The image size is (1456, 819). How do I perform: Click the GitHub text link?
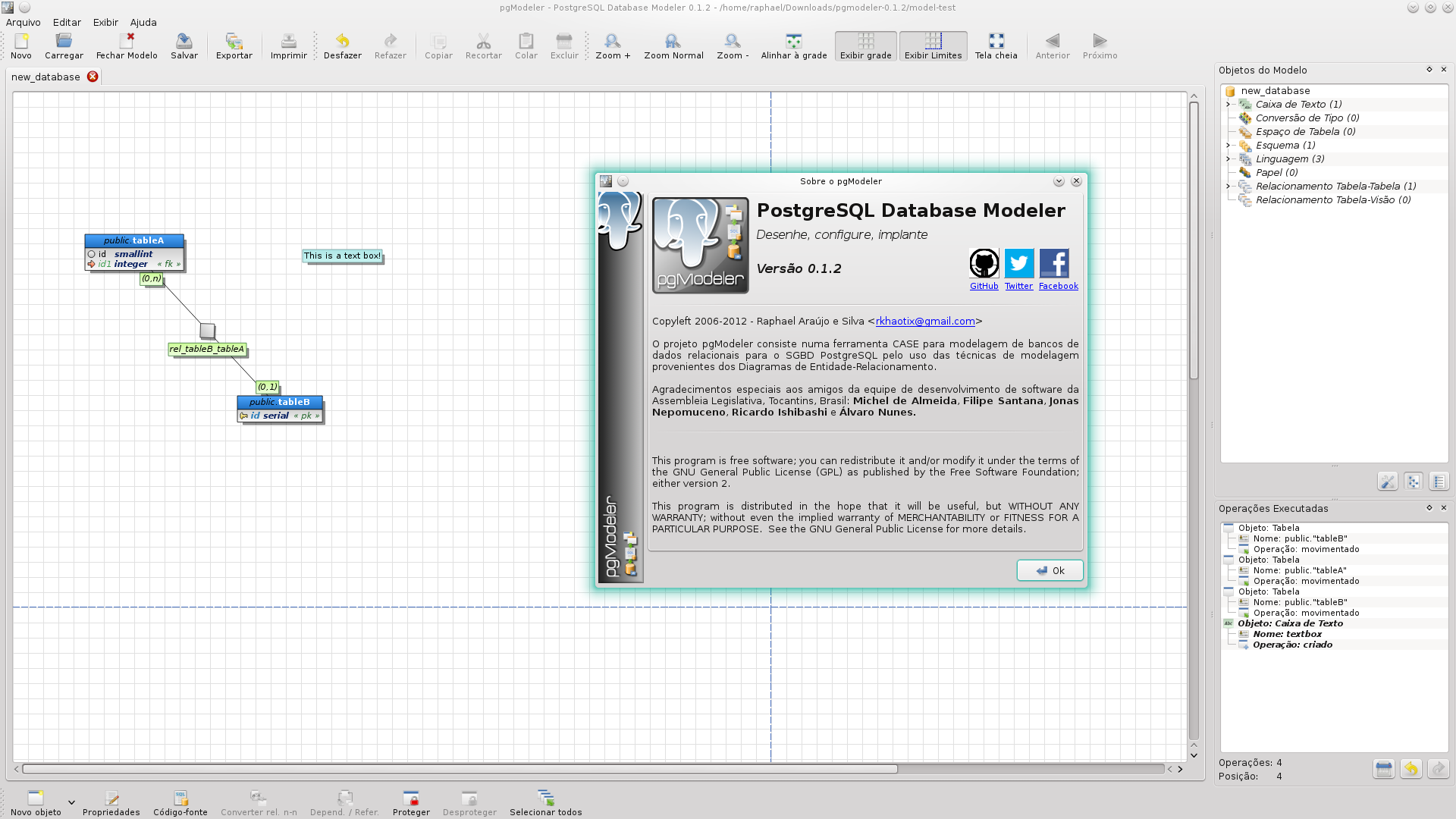pos(984,286)
